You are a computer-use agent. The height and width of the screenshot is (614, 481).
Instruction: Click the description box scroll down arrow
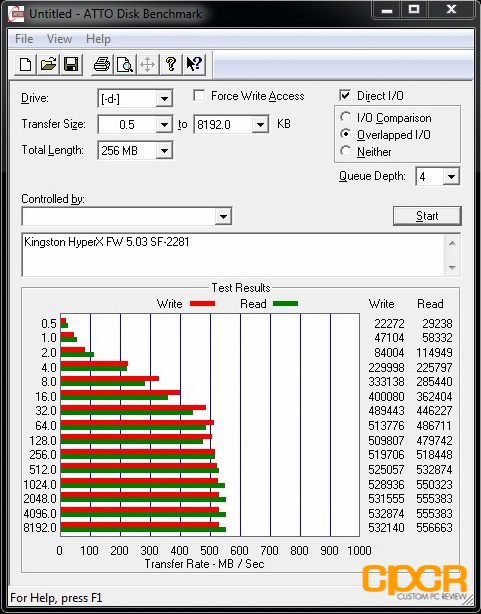pos(452,267)
